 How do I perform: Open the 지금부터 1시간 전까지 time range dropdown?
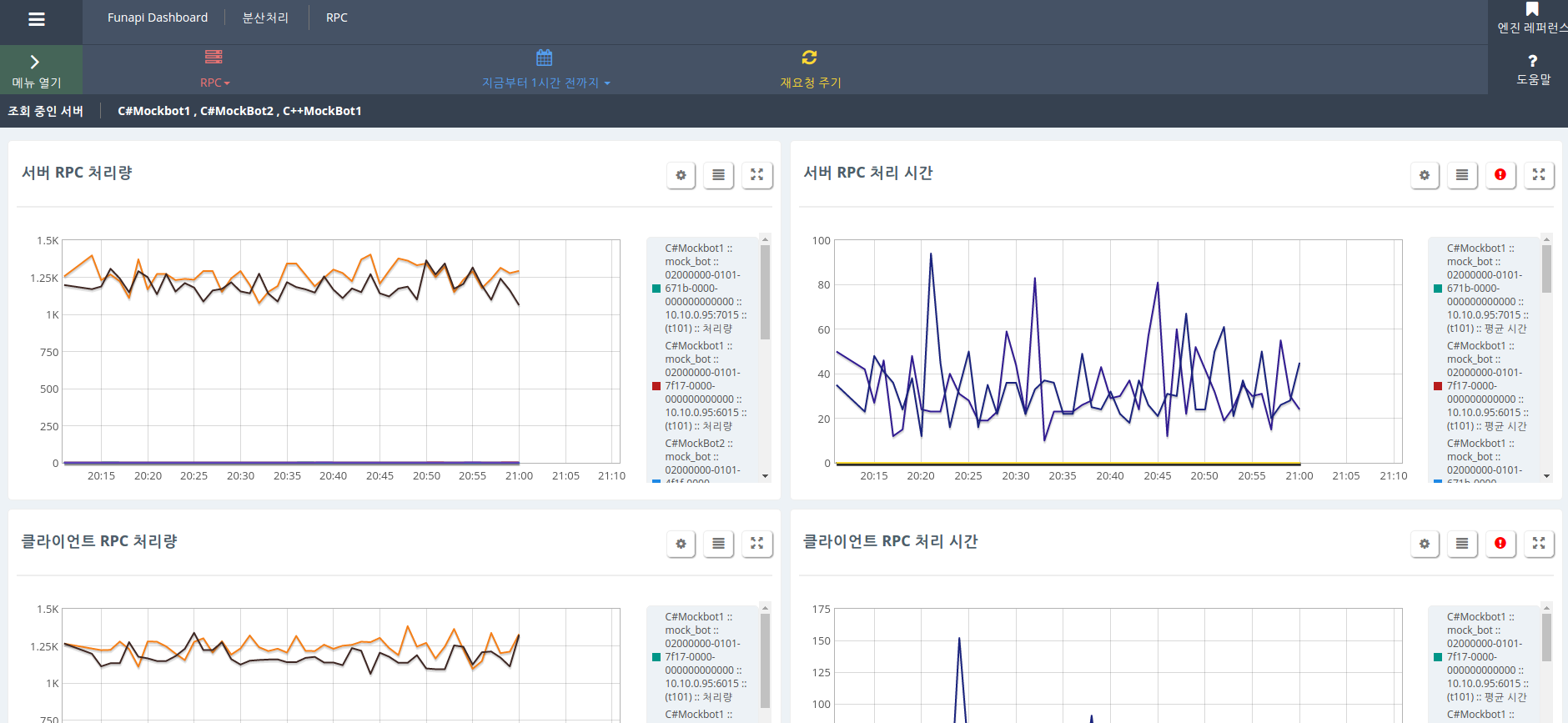545,83
